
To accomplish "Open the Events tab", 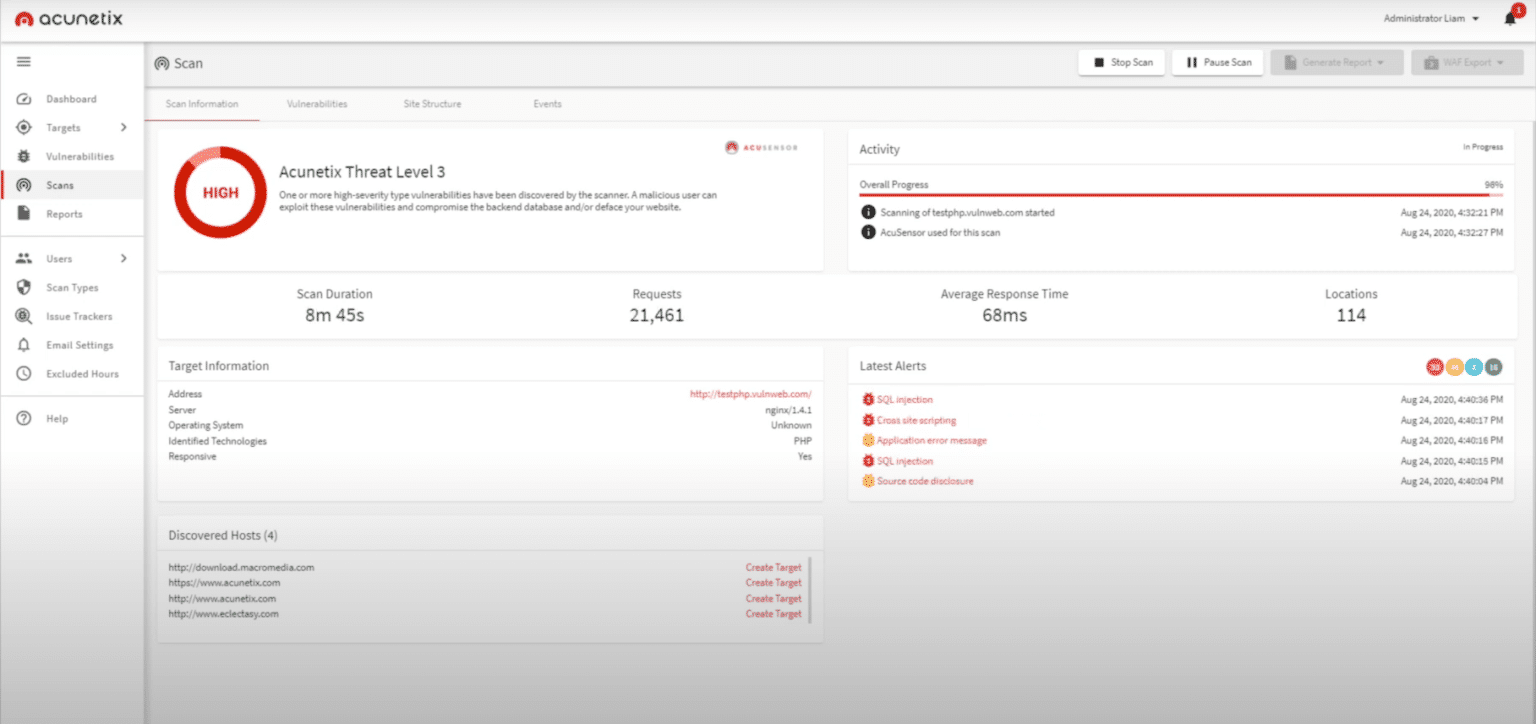I will tap(547, 103).
